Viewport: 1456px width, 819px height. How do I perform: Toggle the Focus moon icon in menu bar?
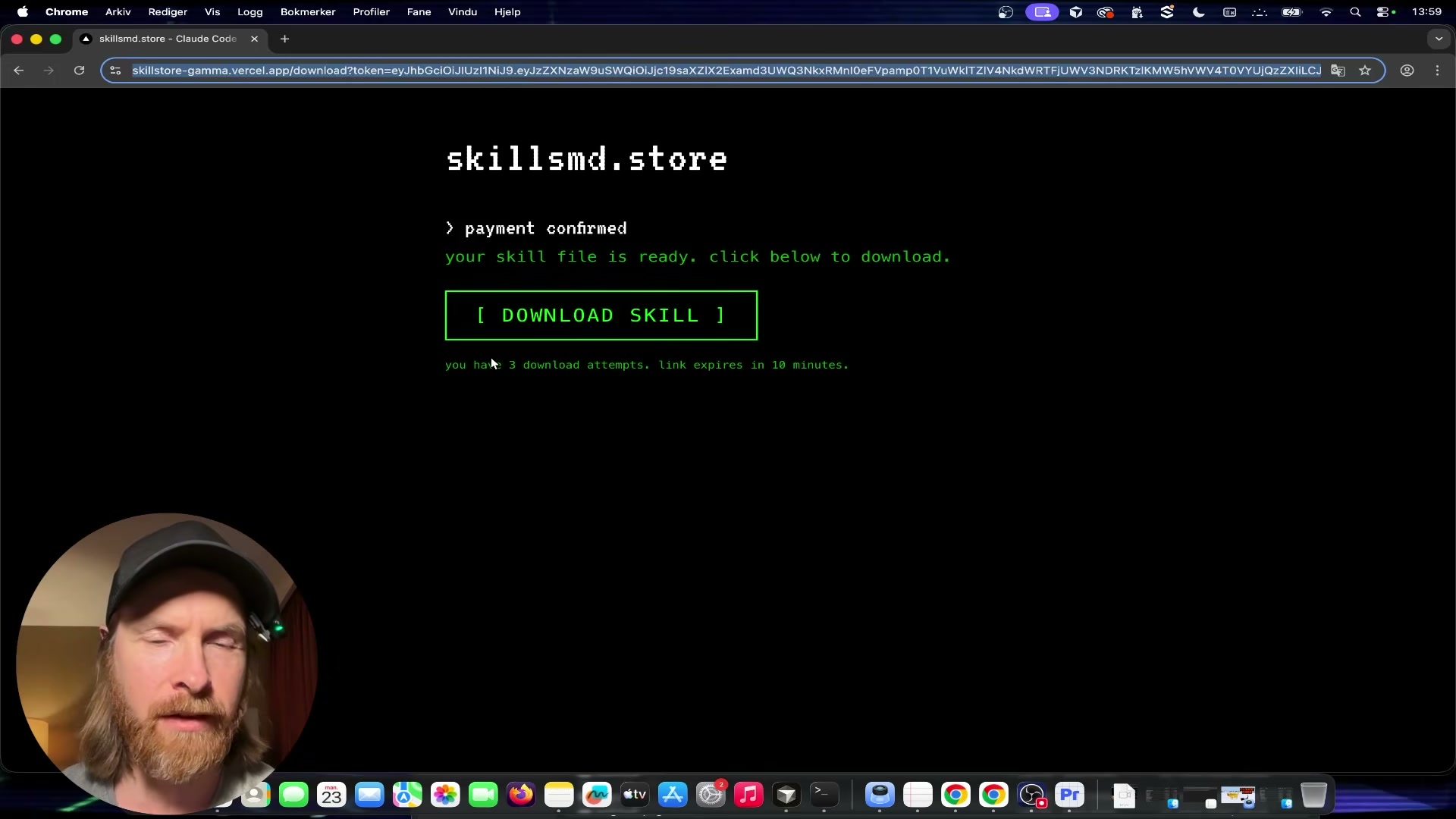1199,12
